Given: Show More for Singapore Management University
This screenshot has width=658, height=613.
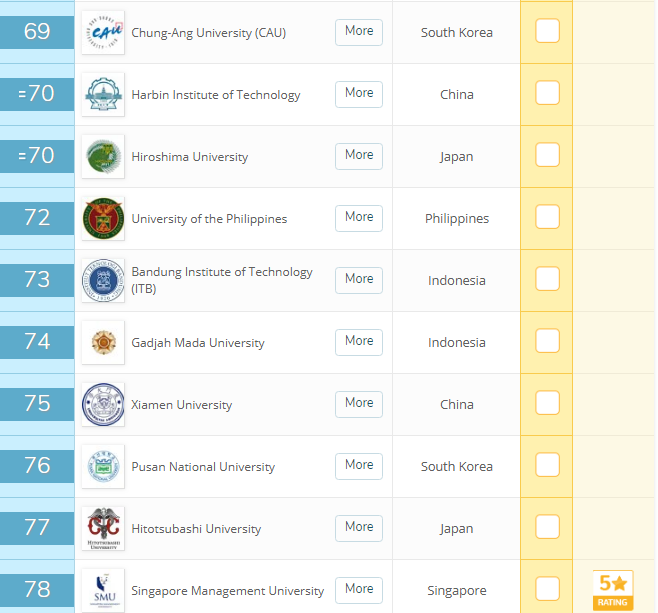Looking at the screenshot, I should coord(359,590).
